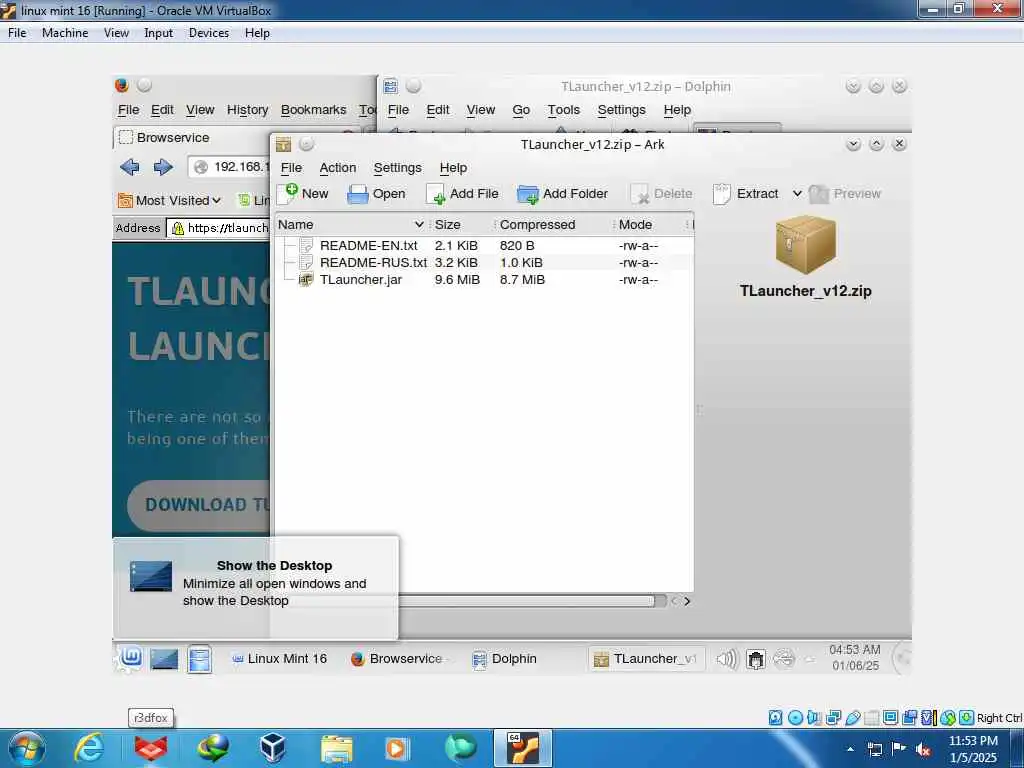
Task: Click the Open icon in Ark's toolbar
Action: coord(358,194)
